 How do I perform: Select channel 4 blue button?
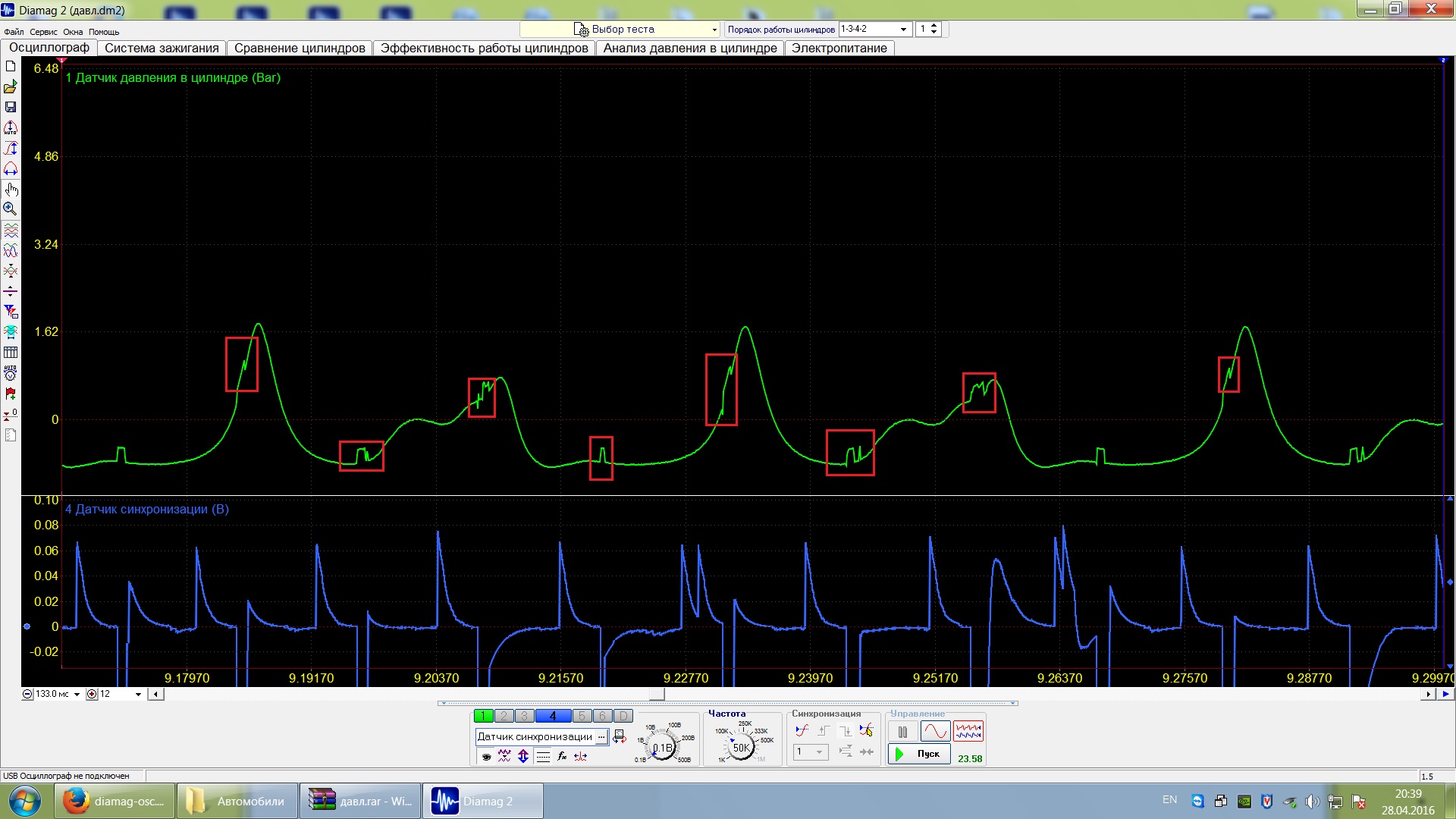pos(553,716)
